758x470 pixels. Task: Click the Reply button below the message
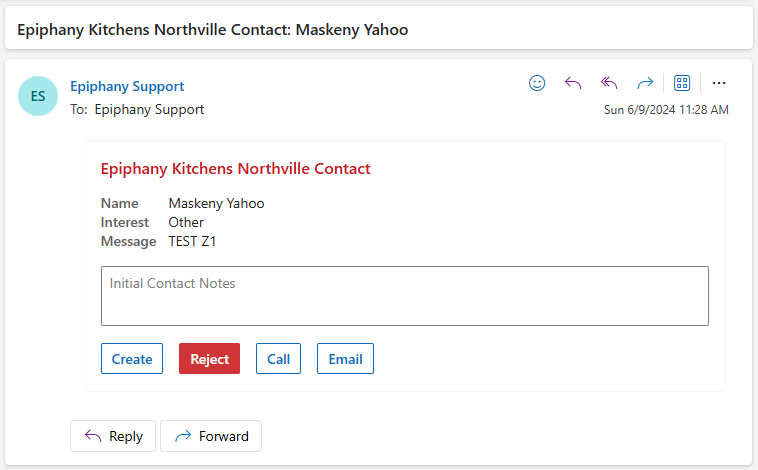[113, 436]
